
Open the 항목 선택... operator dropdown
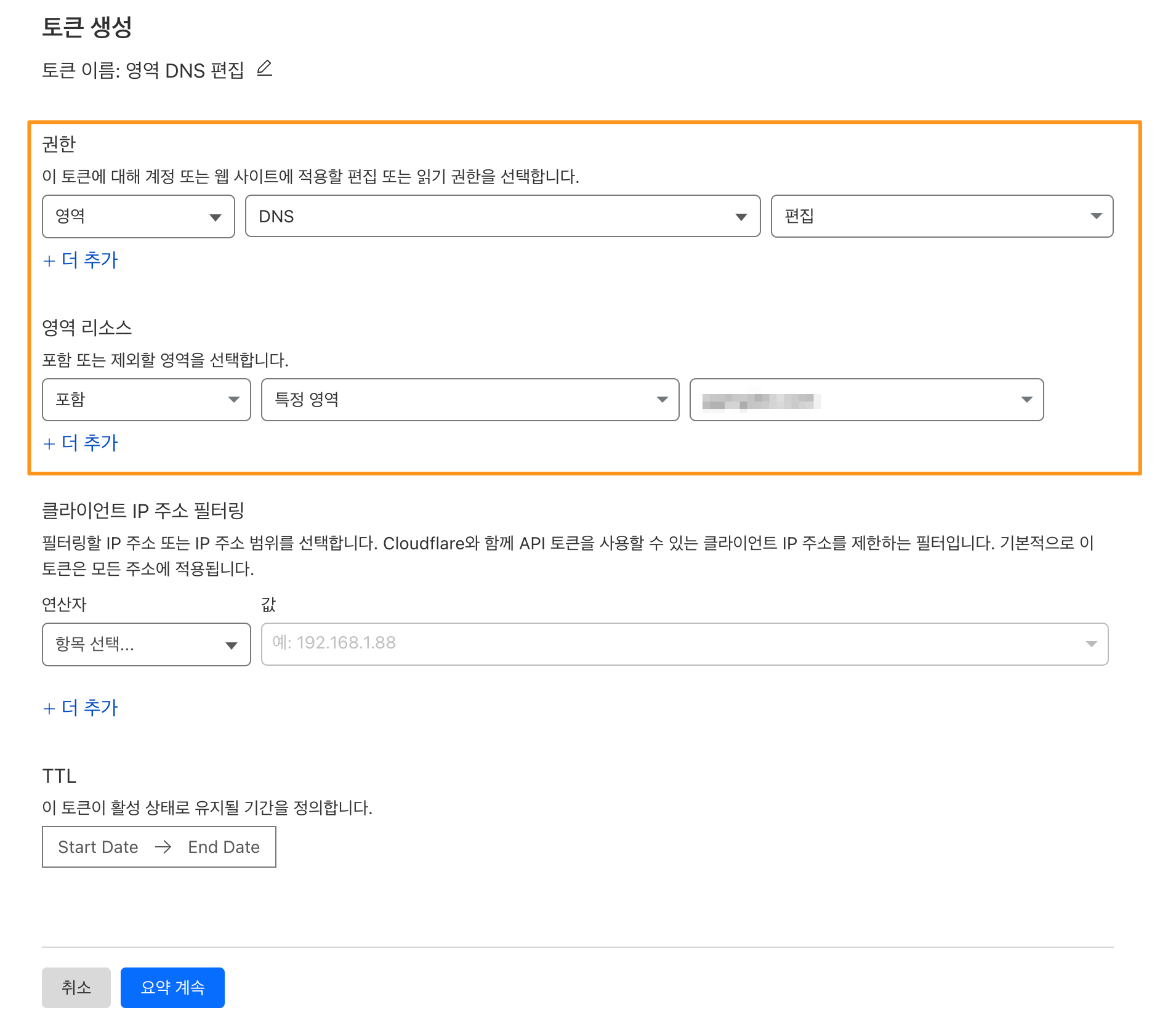[x=147, y=644]
